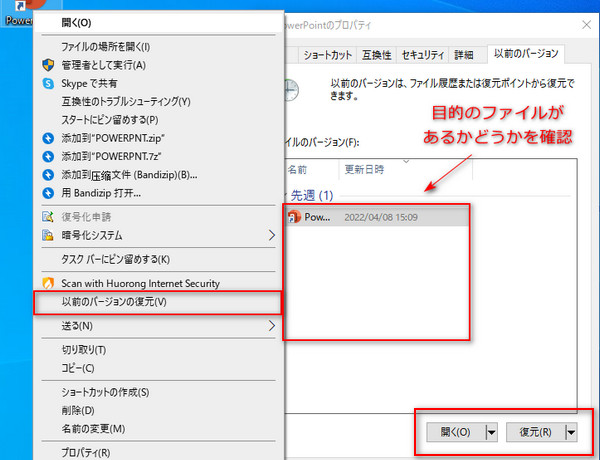The height and width of the screenshot is (460, 600).
Task: Choose スタートにピン留めする(P)
Action: tap(158, 120)
